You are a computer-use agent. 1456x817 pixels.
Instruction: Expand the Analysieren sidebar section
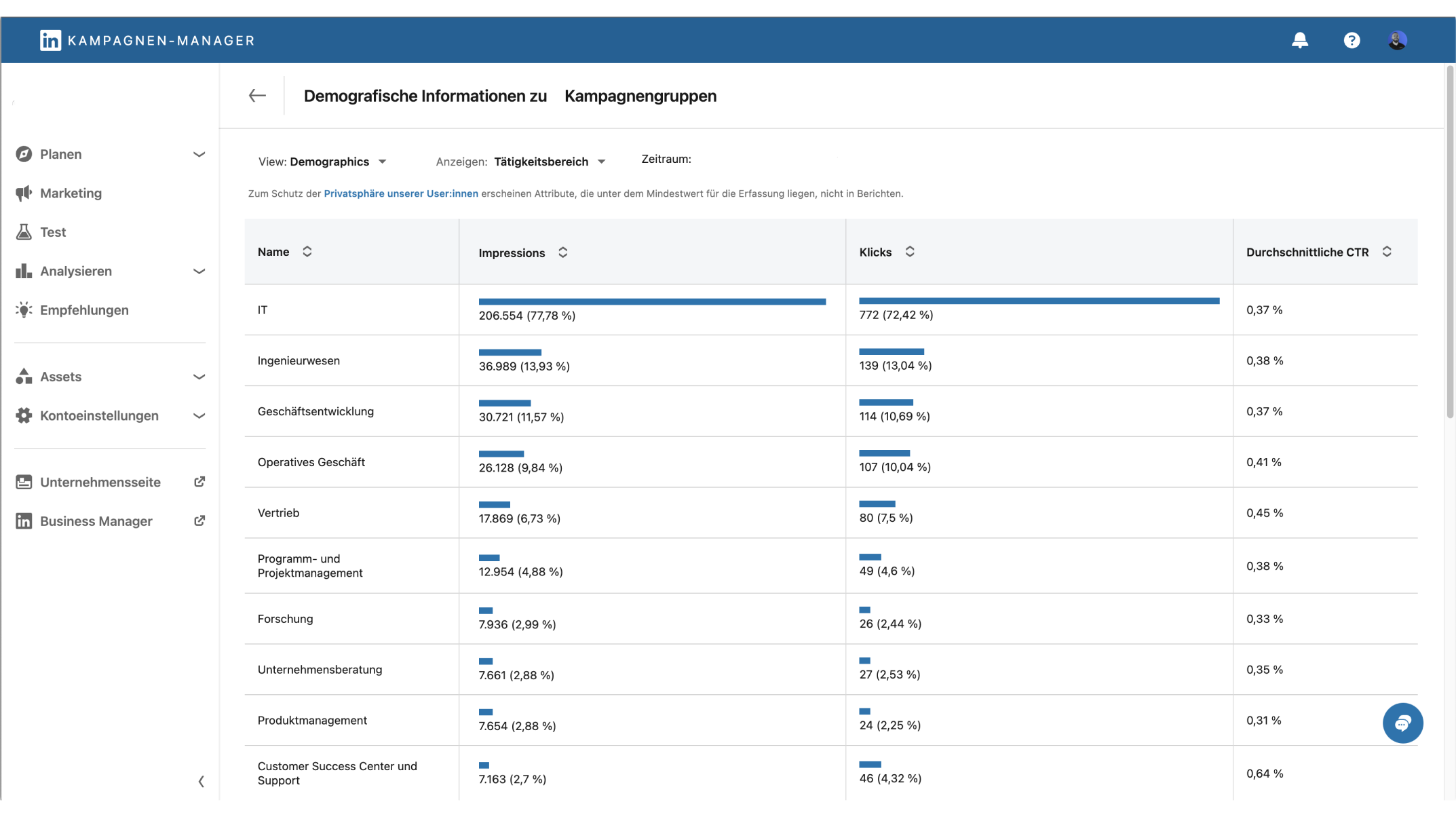coord(199,271)
